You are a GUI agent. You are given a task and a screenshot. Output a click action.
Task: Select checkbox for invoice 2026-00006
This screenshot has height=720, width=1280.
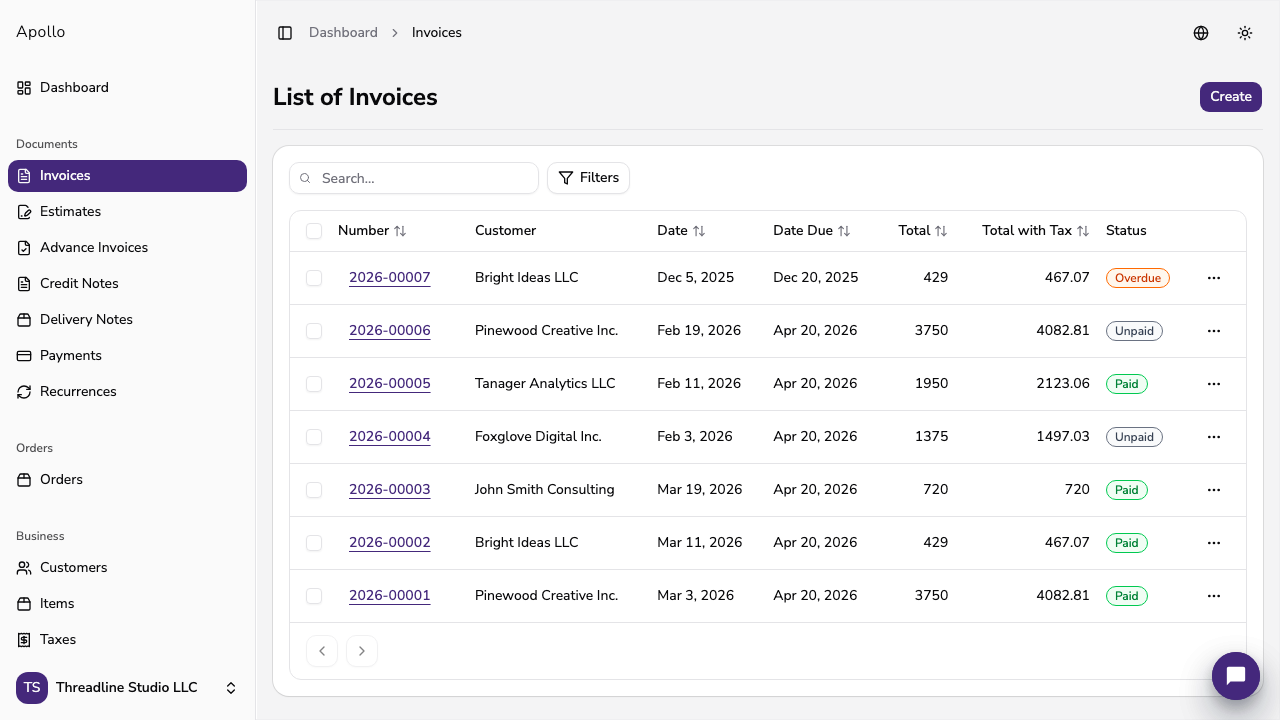pos(314,331)
